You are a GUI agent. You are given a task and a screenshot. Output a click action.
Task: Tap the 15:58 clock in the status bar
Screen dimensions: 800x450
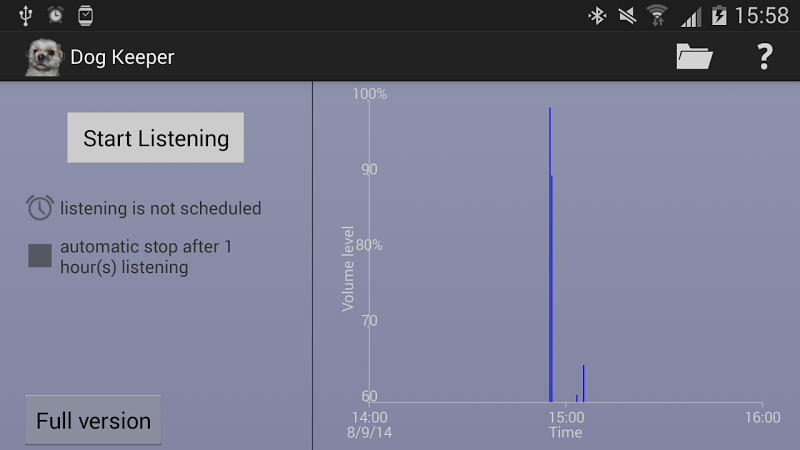(762, 15)
